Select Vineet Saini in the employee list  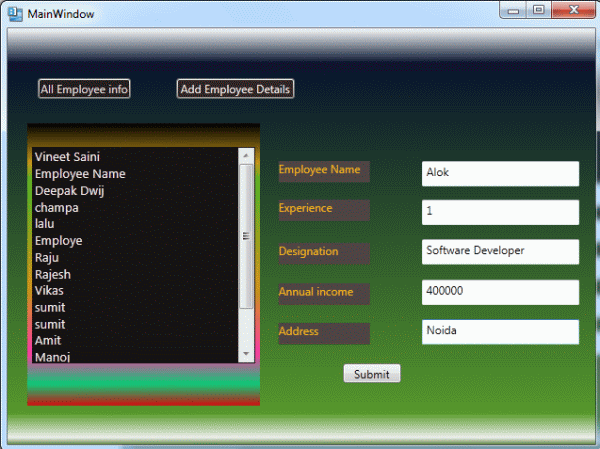pyautogui.click(x=135, y=157)
